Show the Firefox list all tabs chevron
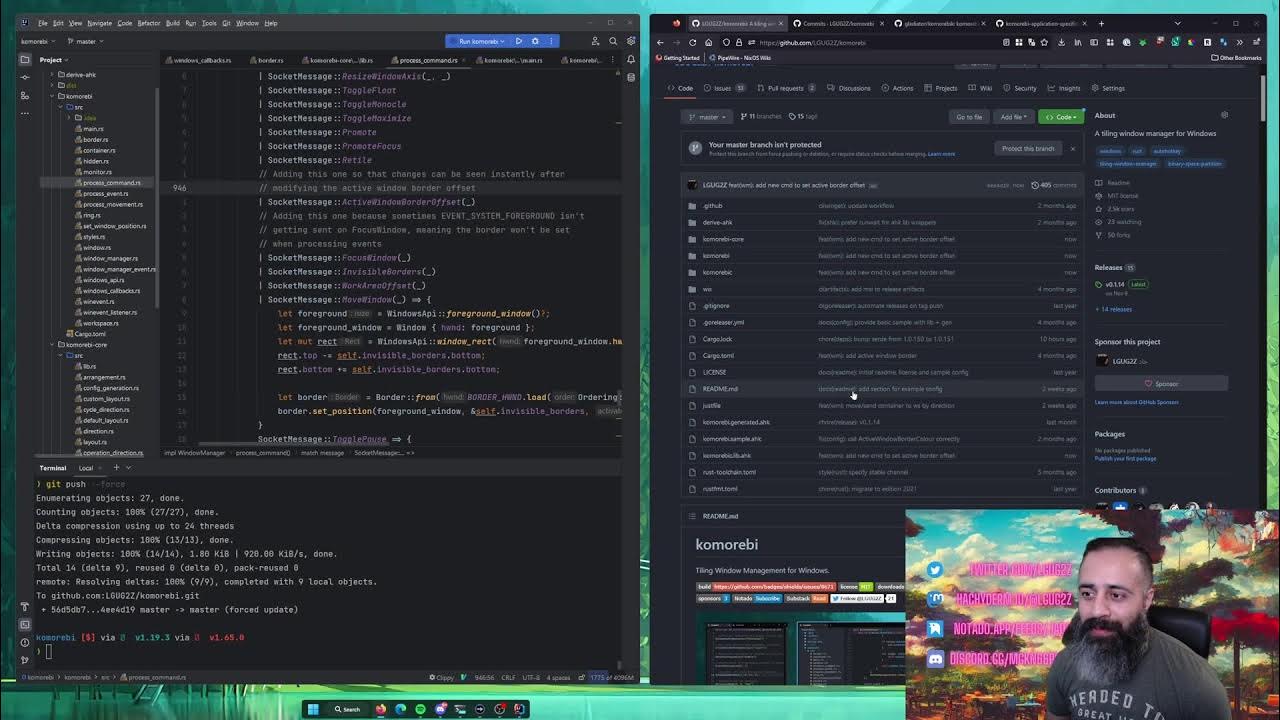This screenshot has width=1280, height=720. click(1178, 23)
